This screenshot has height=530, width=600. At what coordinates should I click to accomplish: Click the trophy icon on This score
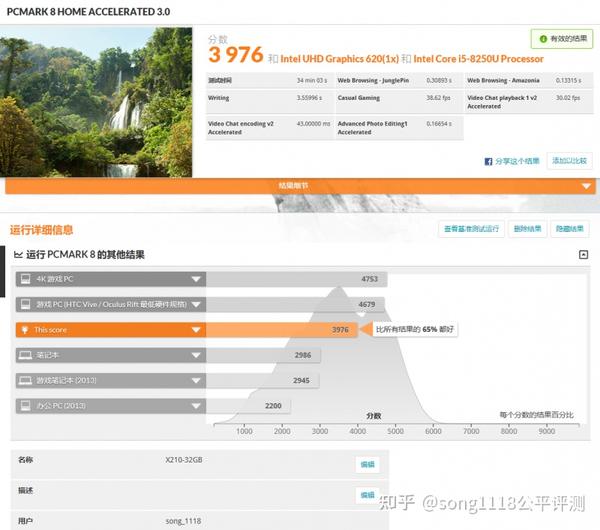click(25, 330)
